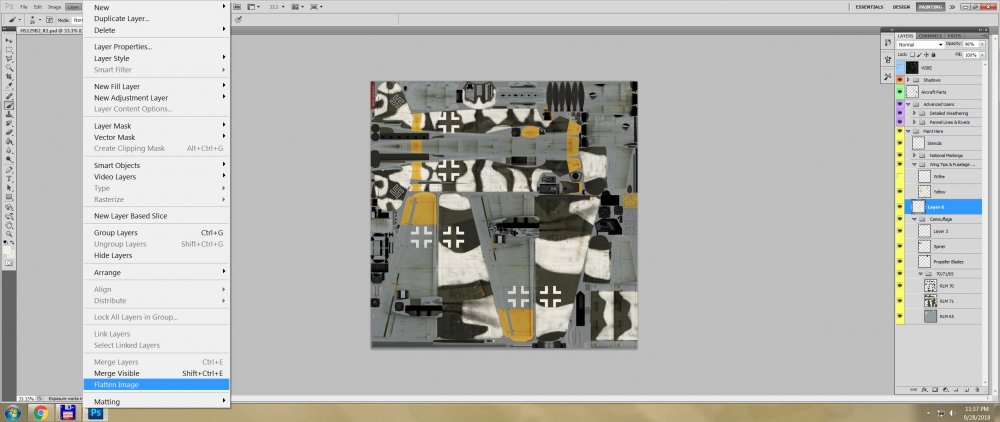This screenshot has height=422, width=1000.
Task: Click Group Layers menu entry
Action: click(156, 233)
